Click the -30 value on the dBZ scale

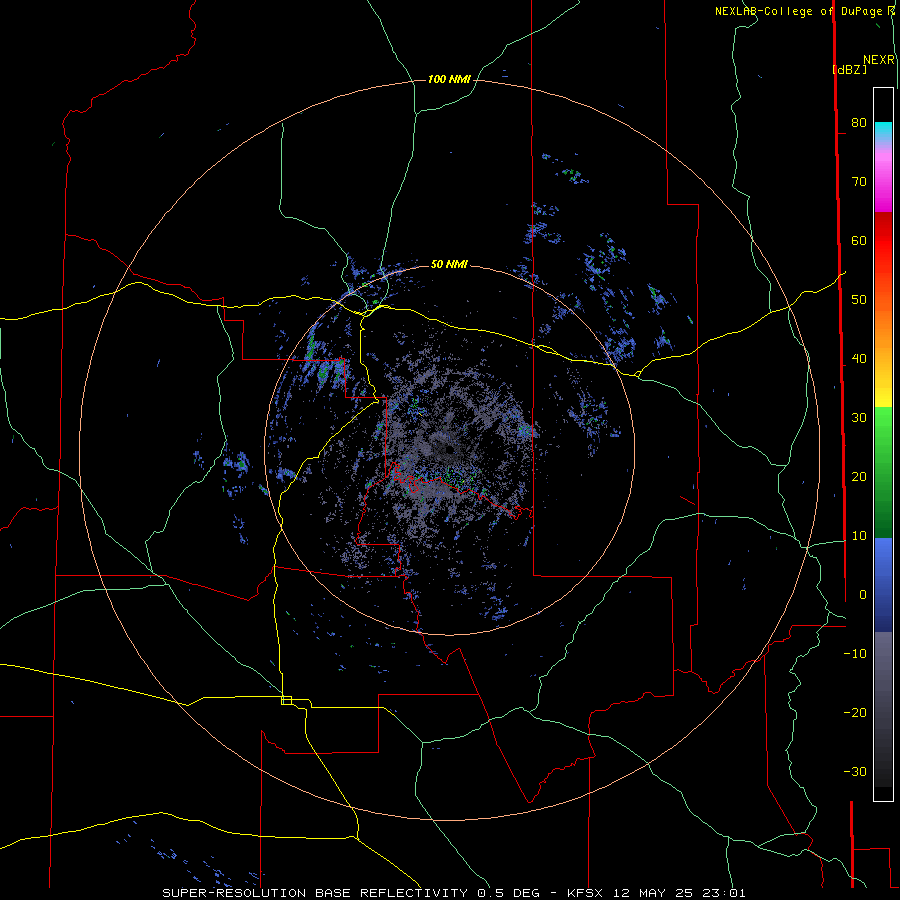(855, 771)
